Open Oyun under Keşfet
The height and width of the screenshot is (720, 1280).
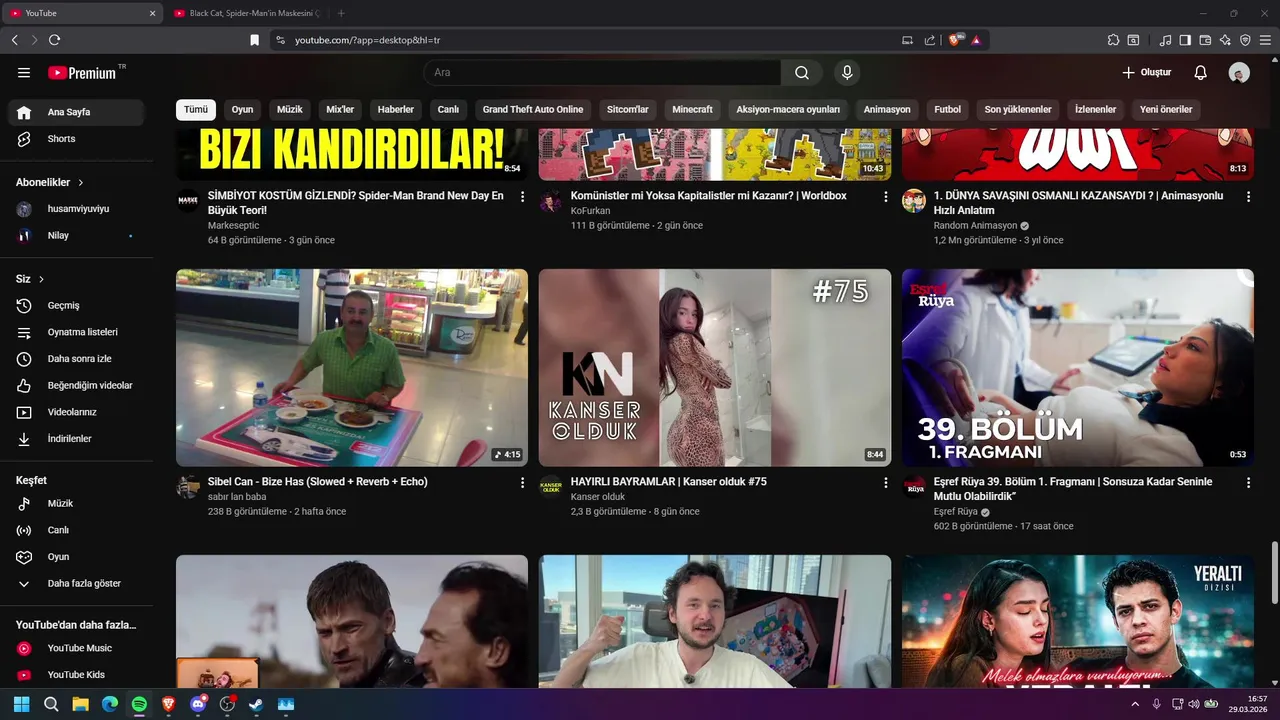[76, 557]
